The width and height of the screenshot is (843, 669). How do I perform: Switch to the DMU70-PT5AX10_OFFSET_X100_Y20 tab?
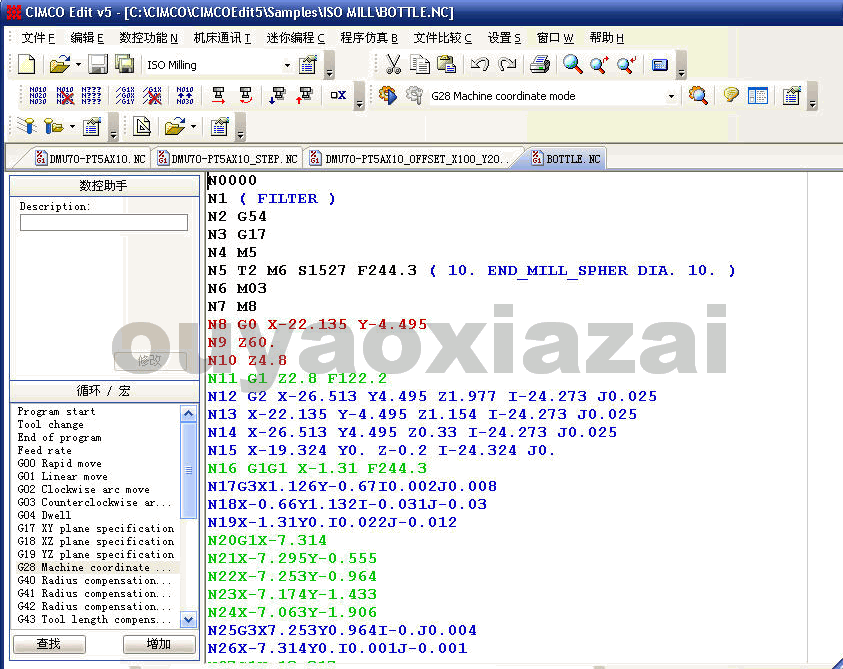pos(409,159)
